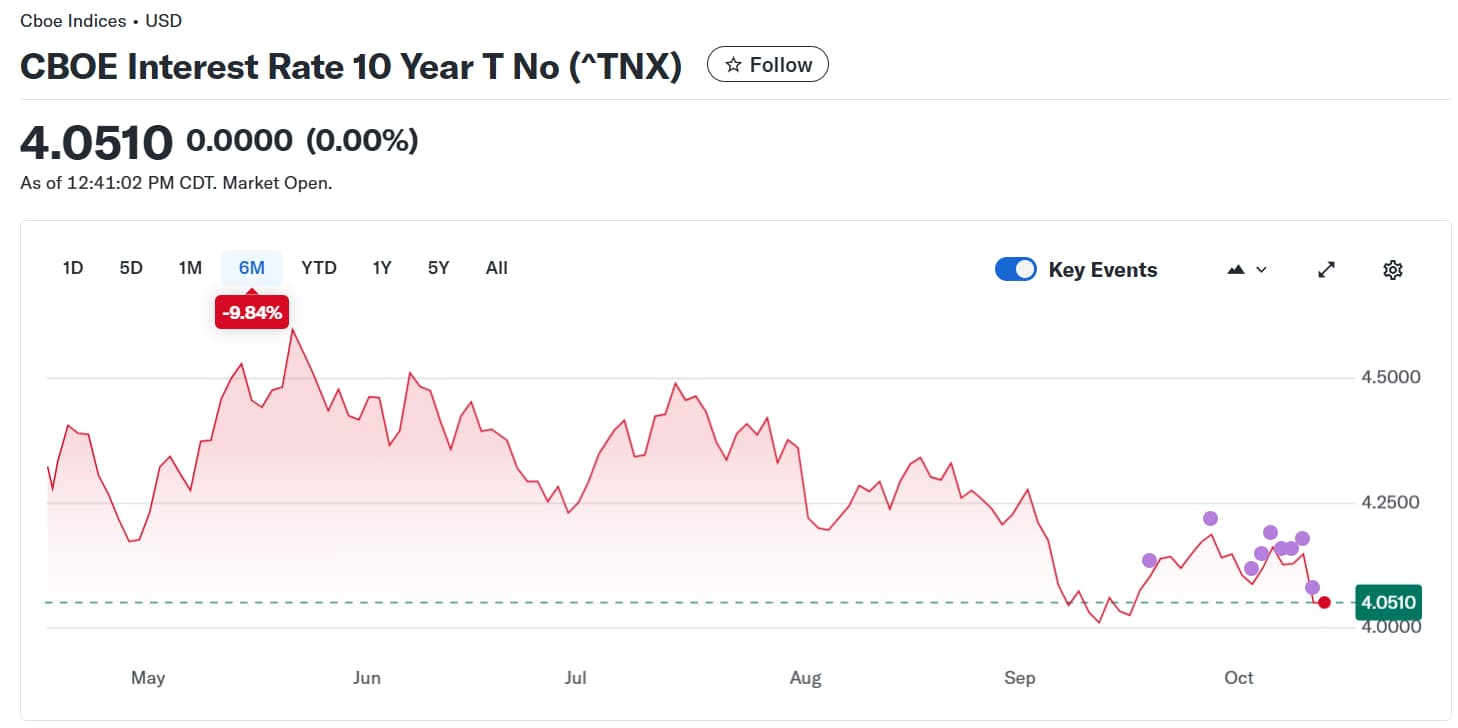This screenshot has height=728, width=1458.
Task: Select the 1D time range
Action: tap(73, 268)
